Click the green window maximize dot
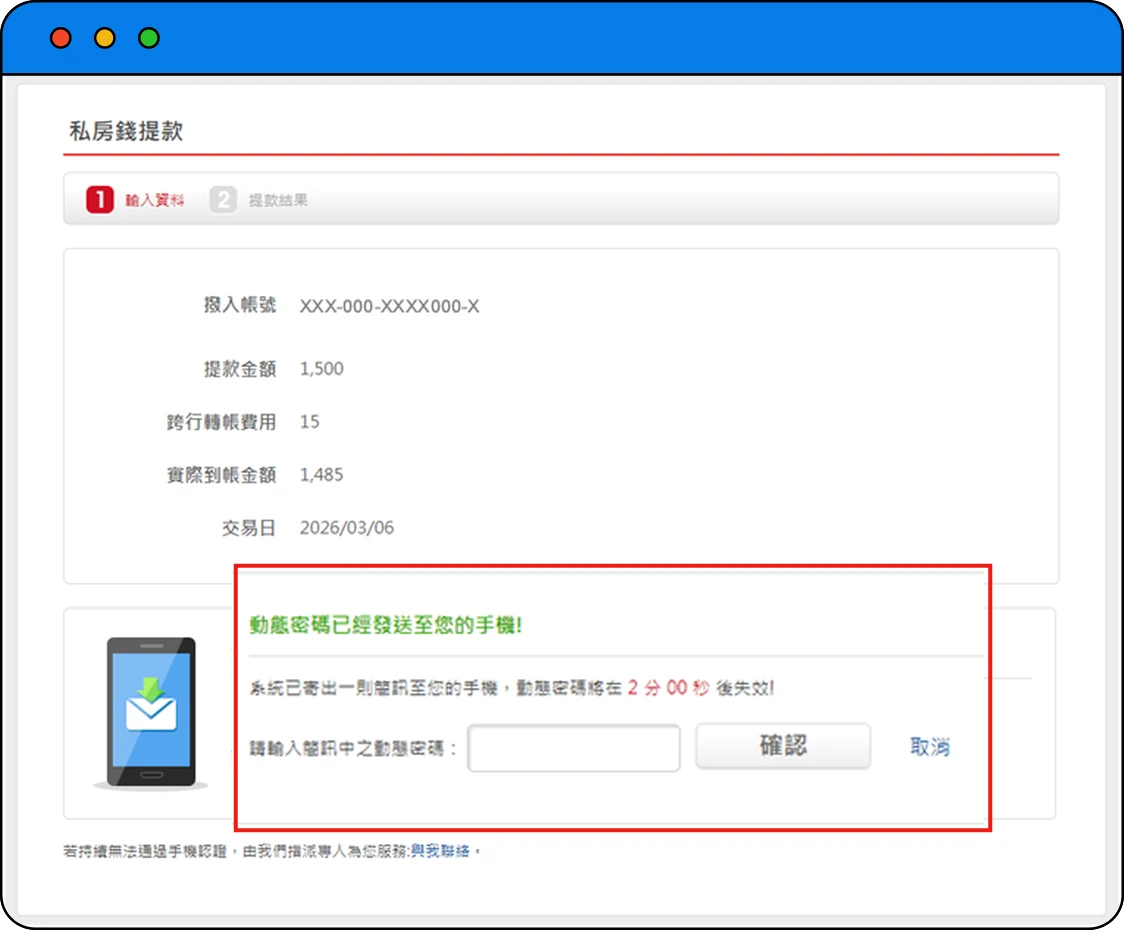This screenshot has width=1124, height=930. [x=149, y=38]
